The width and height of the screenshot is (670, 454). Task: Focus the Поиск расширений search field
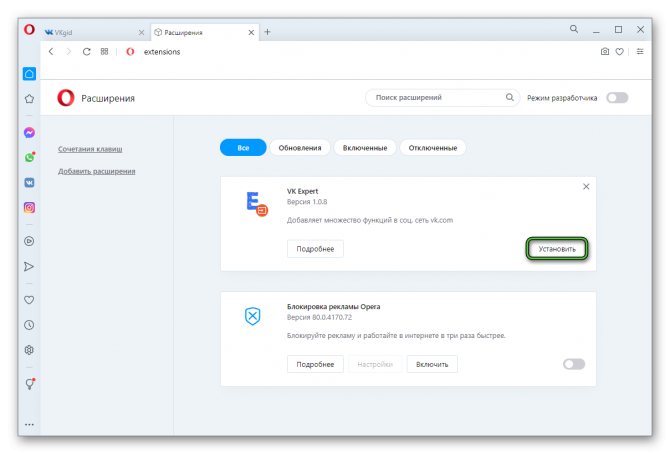click(442, 97)
